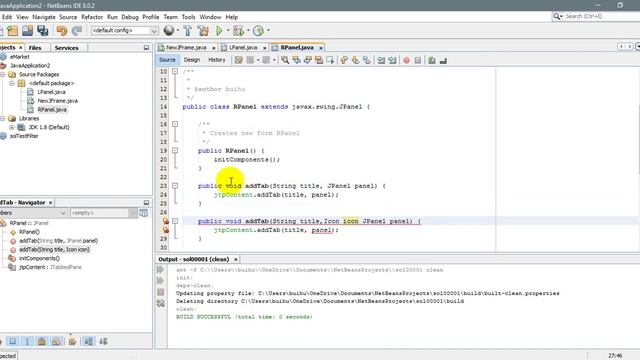Click the Clean and Build Project icon
The width and height of the screenshot is (640, 360).
pos(203,31)
